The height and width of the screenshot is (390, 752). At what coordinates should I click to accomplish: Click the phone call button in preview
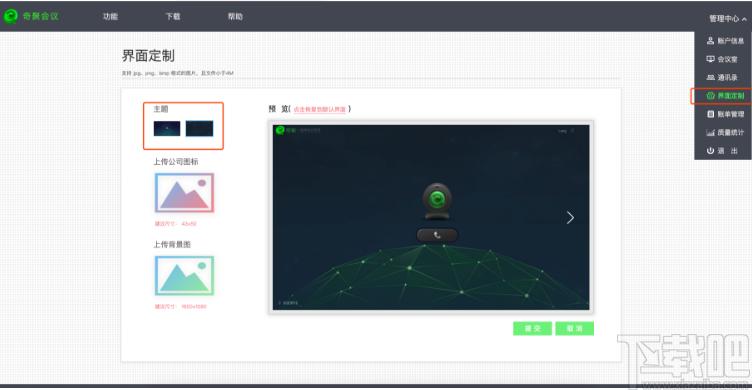coord(437,235)
